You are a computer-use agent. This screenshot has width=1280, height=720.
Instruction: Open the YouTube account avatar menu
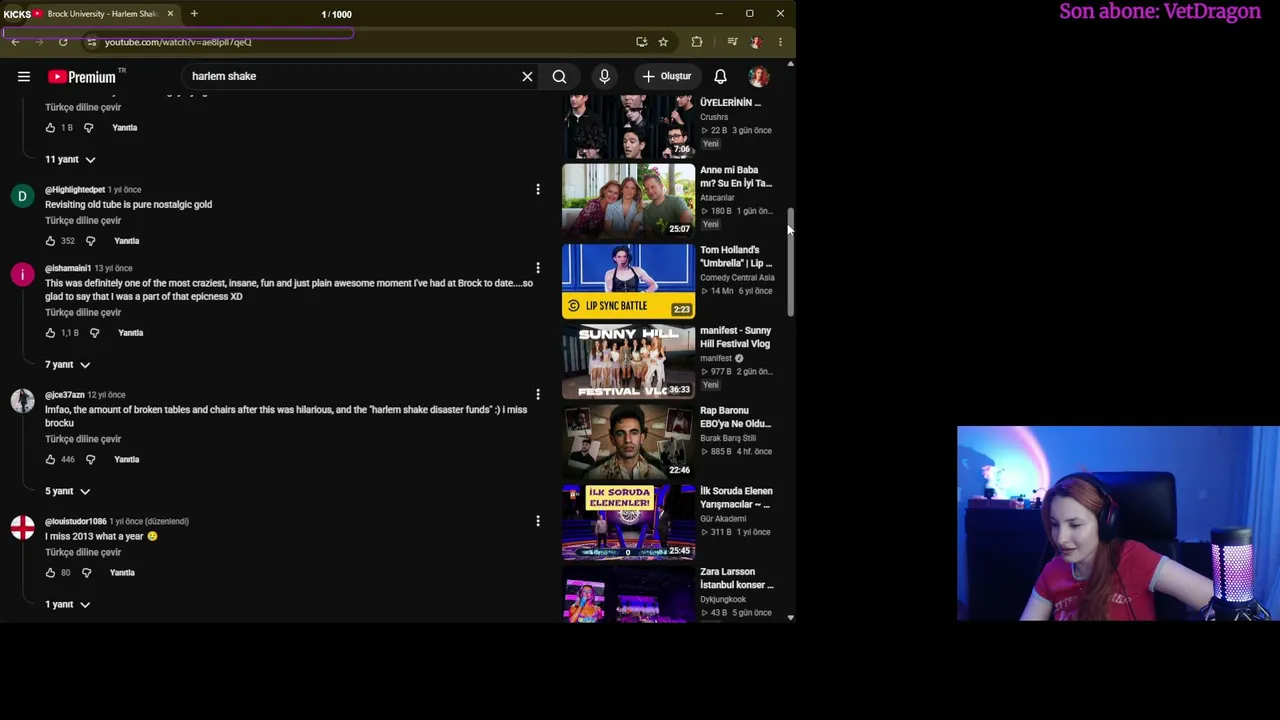point(759,76)
